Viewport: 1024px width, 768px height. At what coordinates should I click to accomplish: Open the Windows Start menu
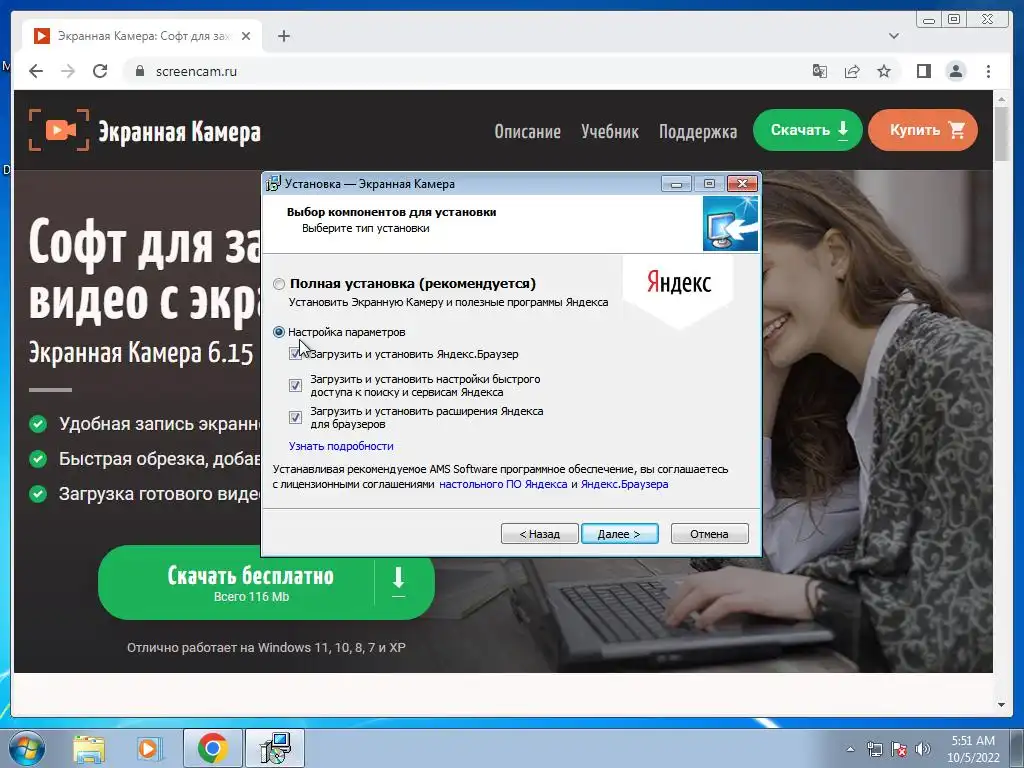[x=27, y=748]
